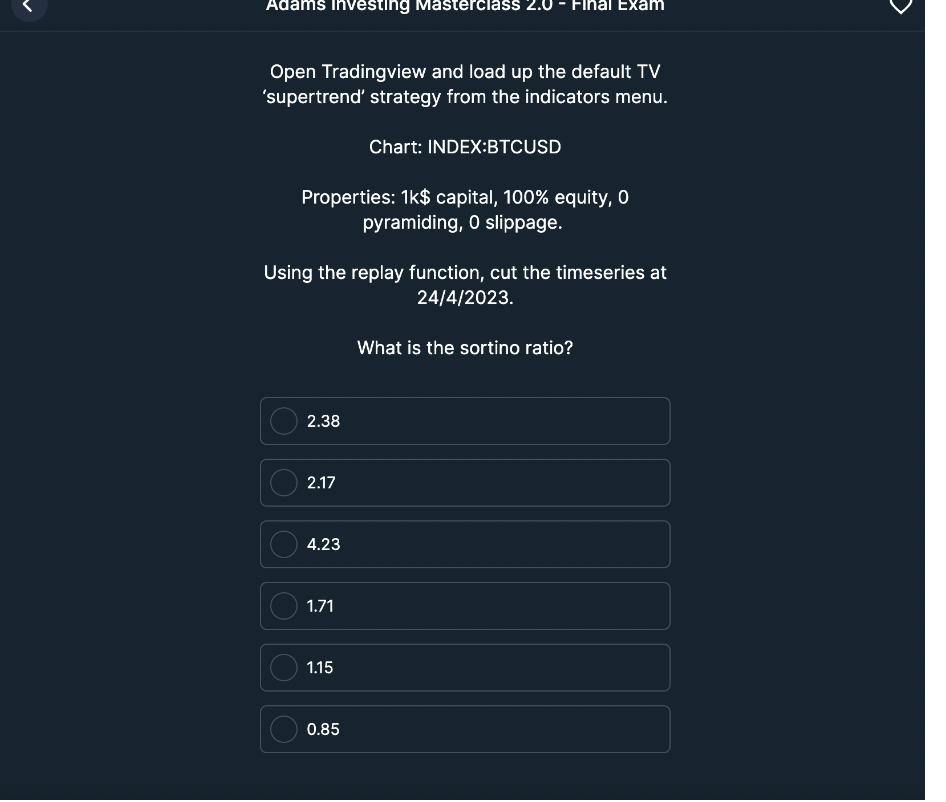Choose the answer option 2.38
This screenshot has height=802, width=946.
465,421
